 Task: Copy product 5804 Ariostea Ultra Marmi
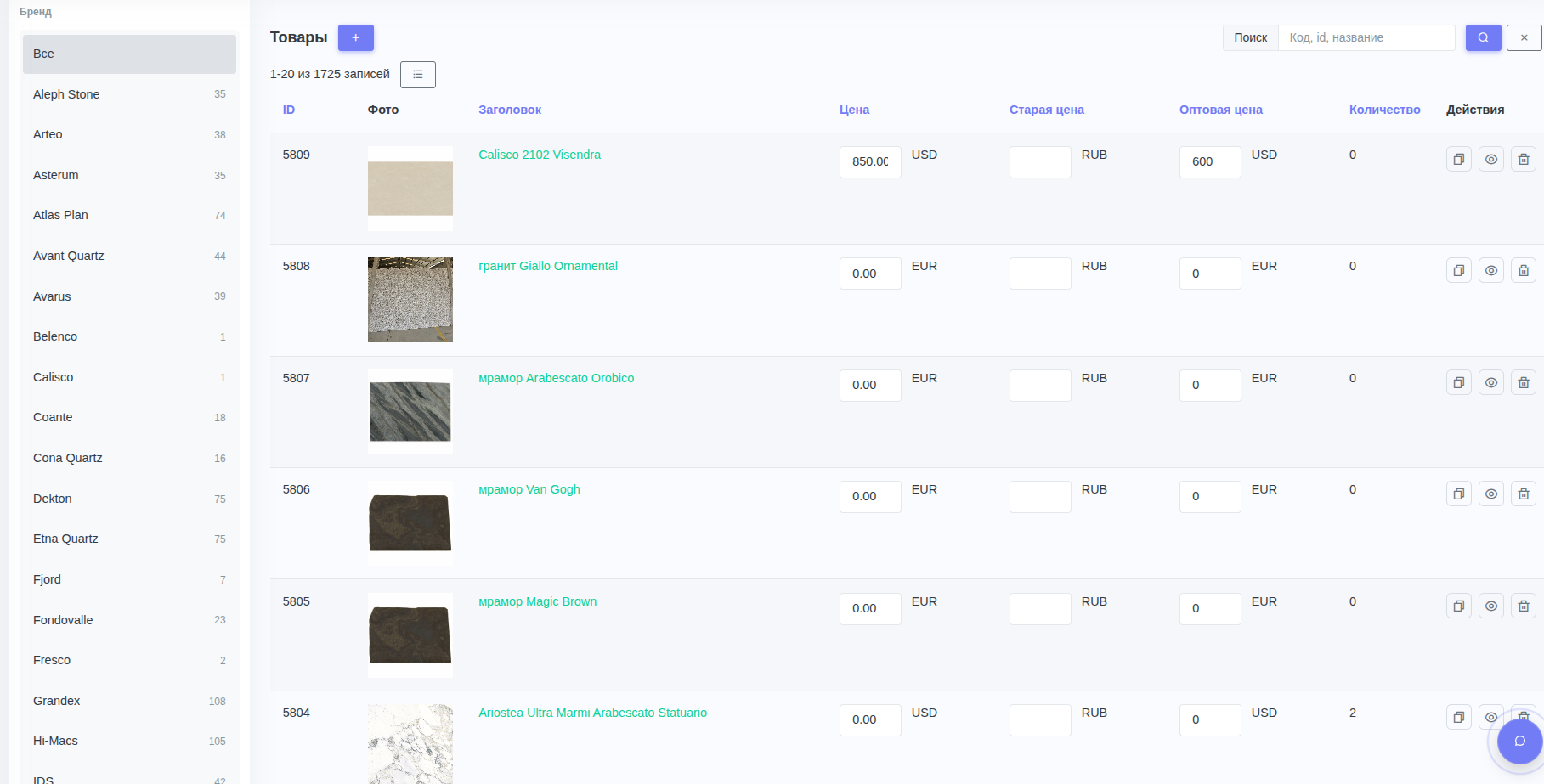1458,717
